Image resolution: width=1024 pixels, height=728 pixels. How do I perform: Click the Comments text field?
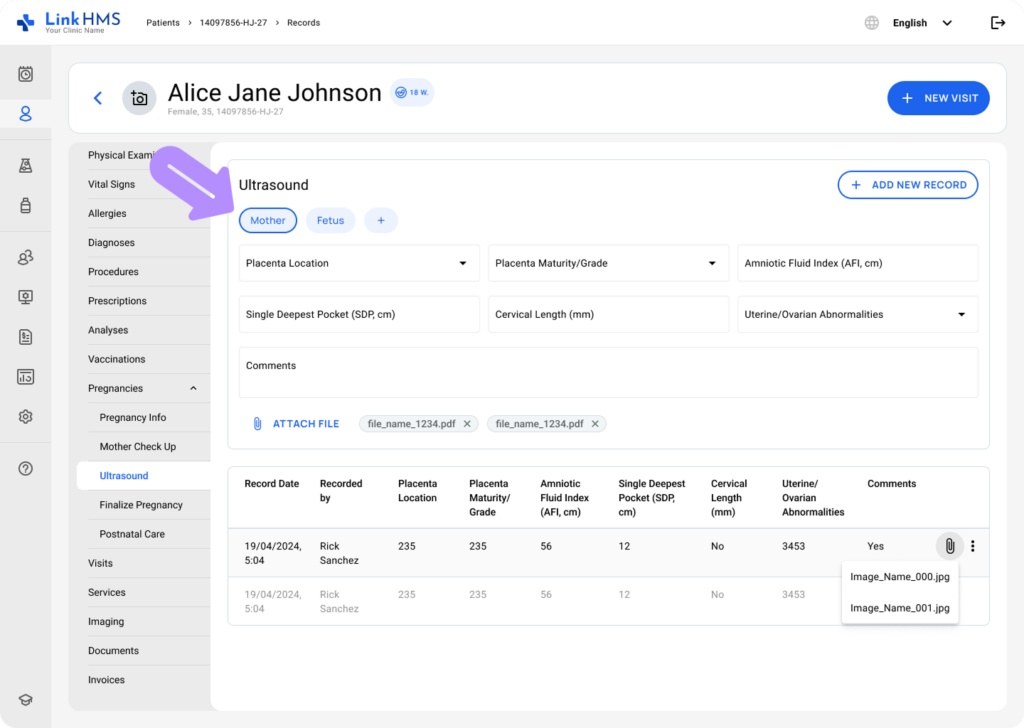tap(608, 373)
